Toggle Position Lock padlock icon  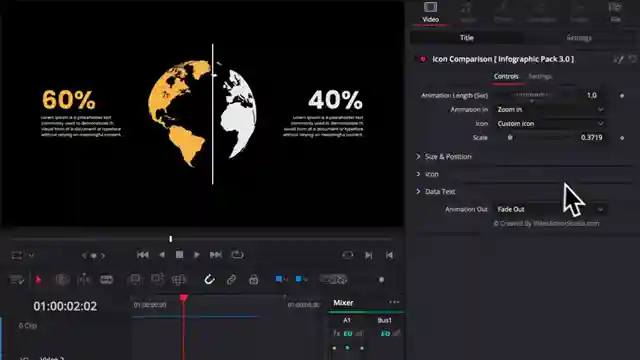point(253,280)
